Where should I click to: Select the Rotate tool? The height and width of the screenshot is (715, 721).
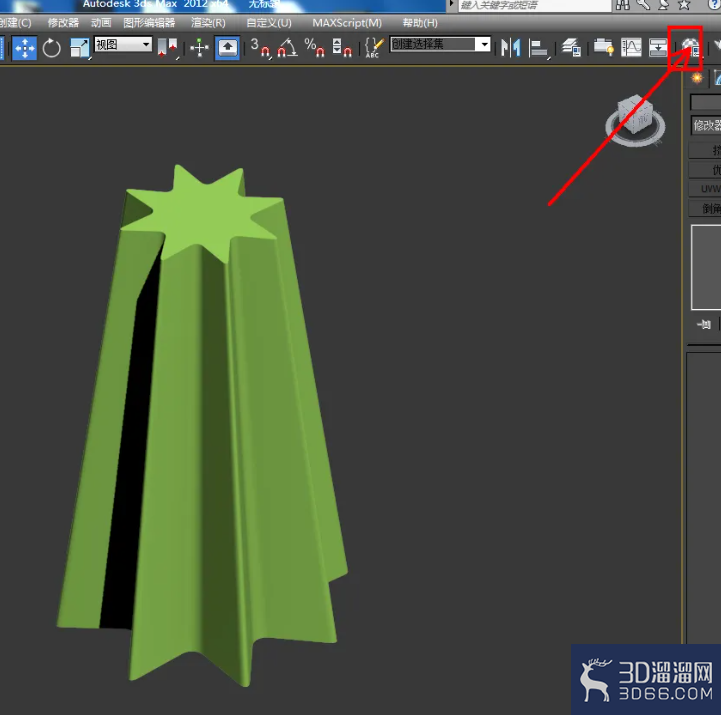tap(52, 47)
